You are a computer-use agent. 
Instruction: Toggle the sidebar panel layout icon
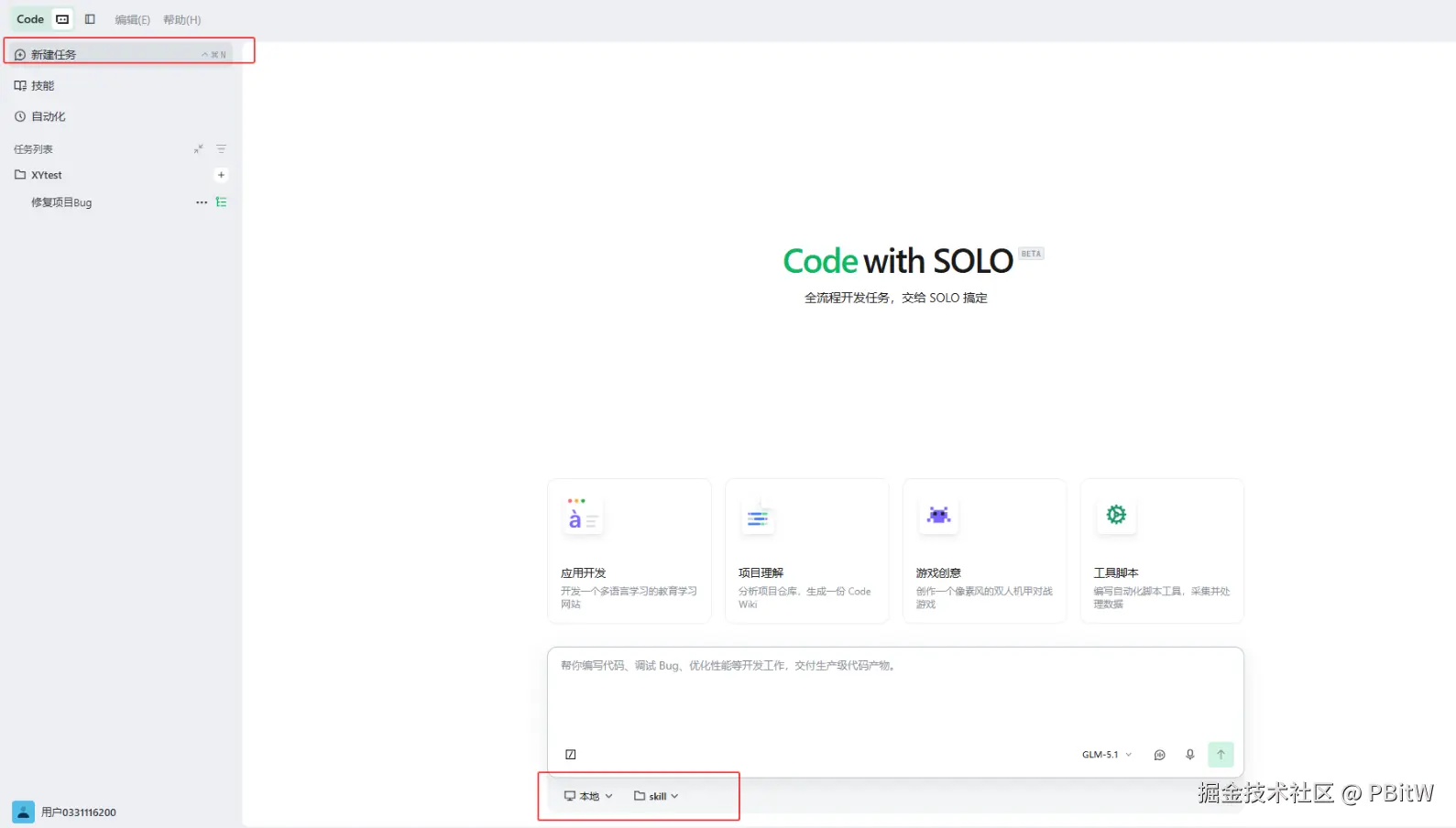click(x=90, y=19)
